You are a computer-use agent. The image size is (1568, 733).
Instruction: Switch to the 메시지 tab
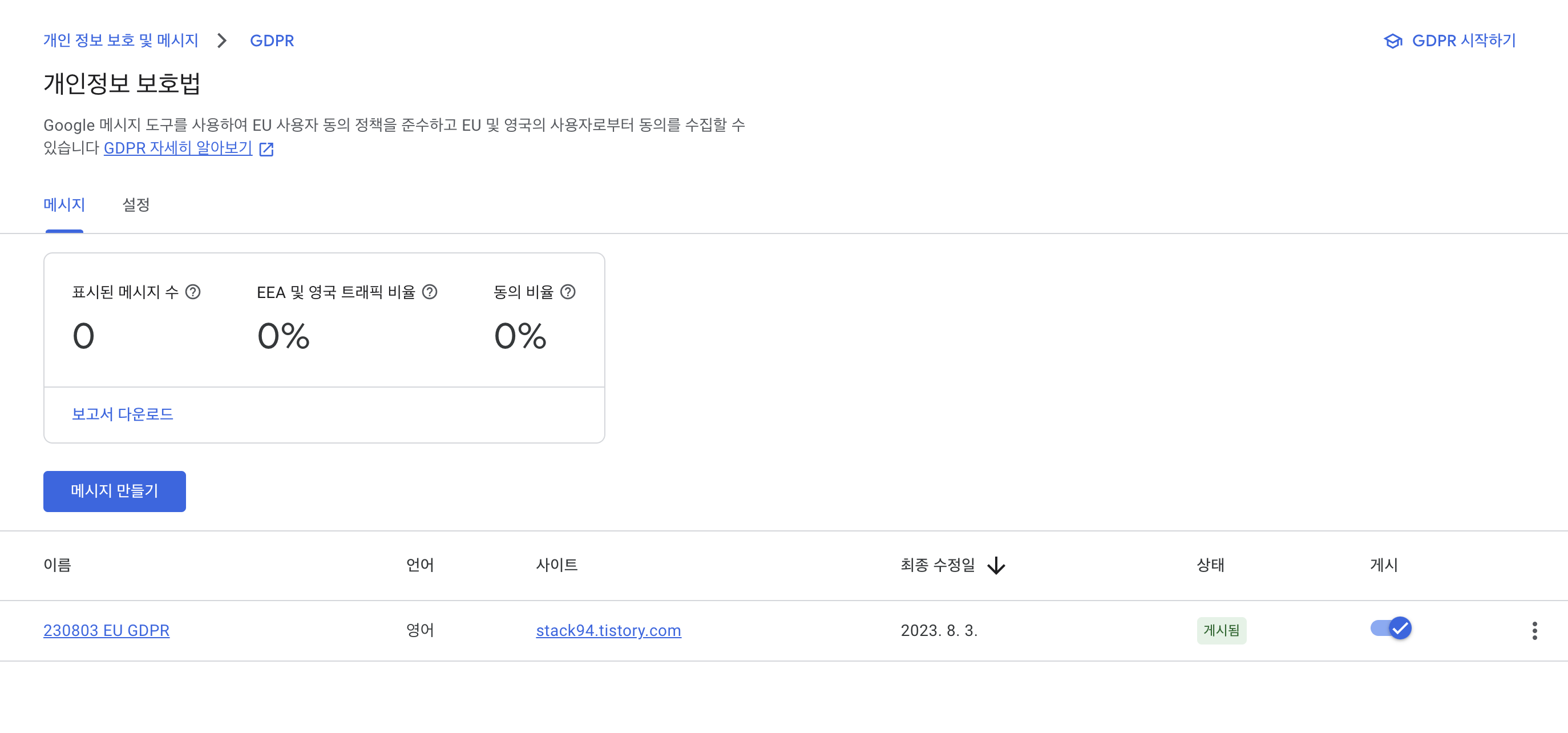pos(64,205)
